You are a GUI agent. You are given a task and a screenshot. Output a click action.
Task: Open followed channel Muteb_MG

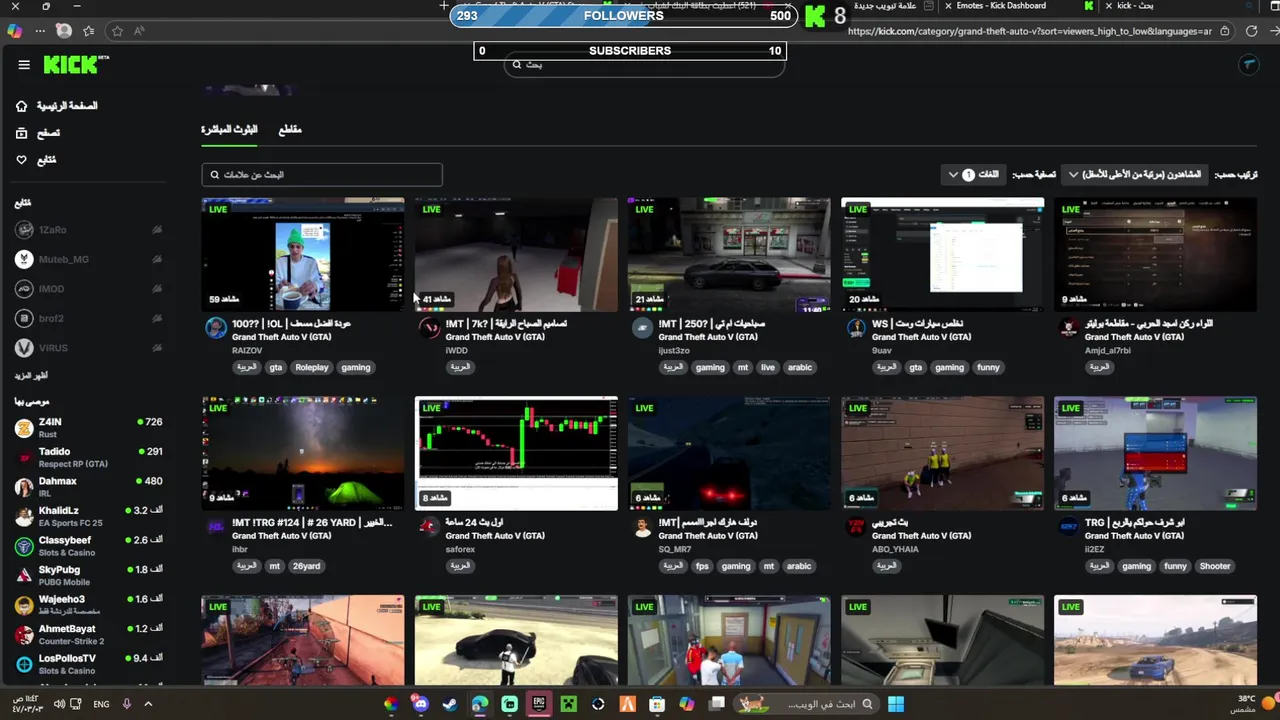pyautogui.click(x=88, y=259)
